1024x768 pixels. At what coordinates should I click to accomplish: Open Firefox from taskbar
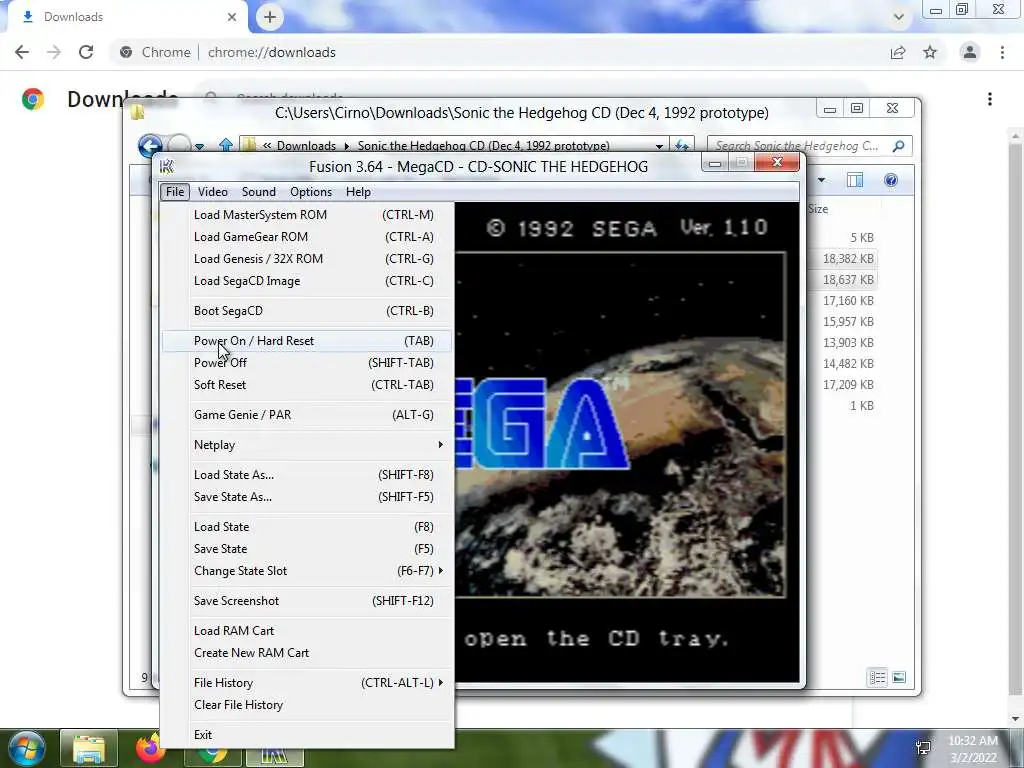click(150, 748)
